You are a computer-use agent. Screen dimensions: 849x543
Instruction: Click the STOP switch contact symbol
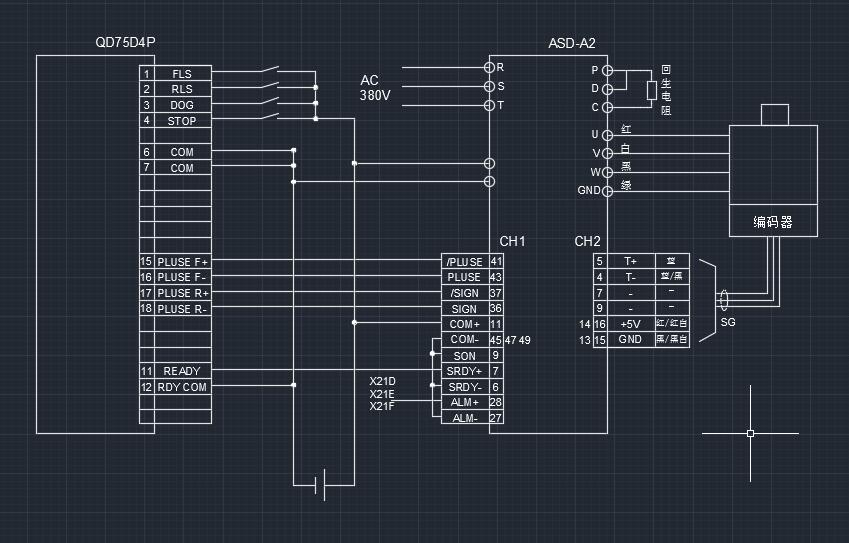267,117
